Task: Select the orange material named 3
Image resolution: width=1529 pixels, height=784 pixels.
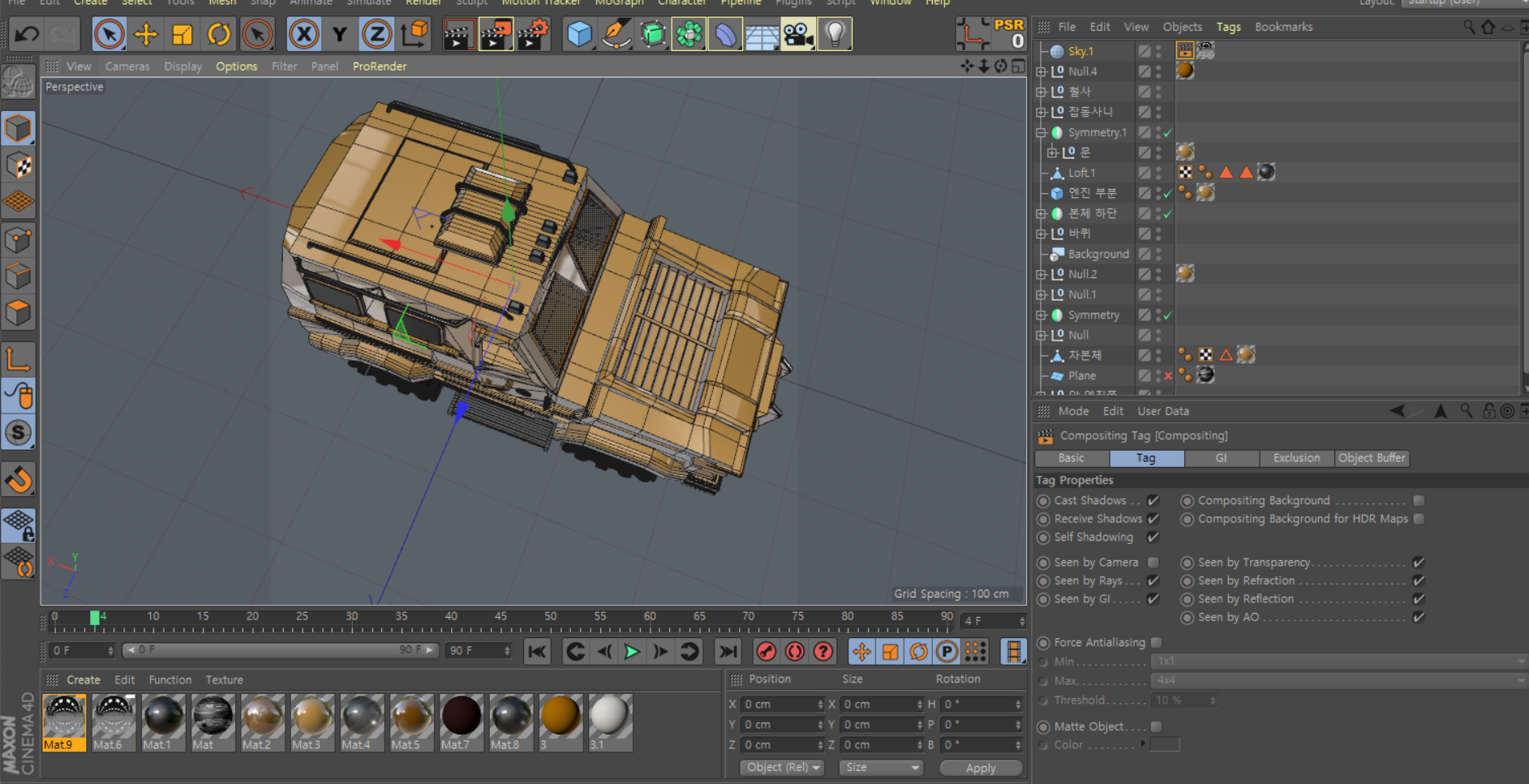Action: point(560,722)
